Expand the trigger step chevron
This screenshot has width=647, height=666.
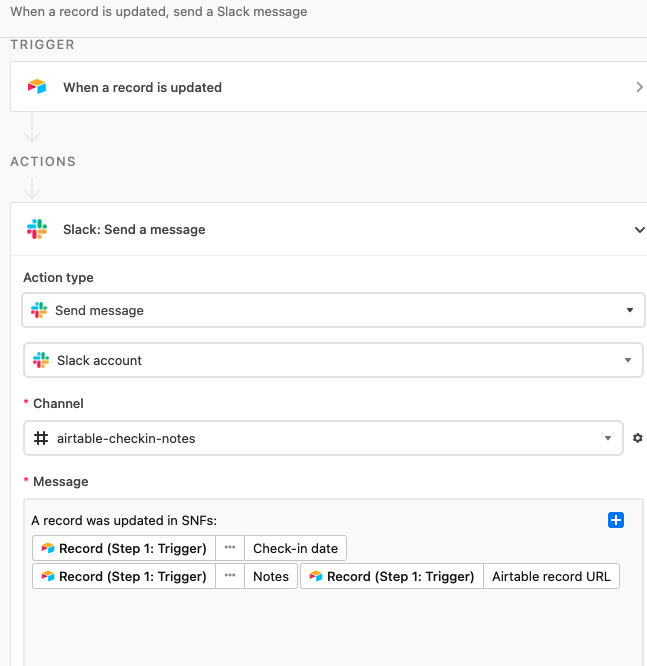click(639, 87)
